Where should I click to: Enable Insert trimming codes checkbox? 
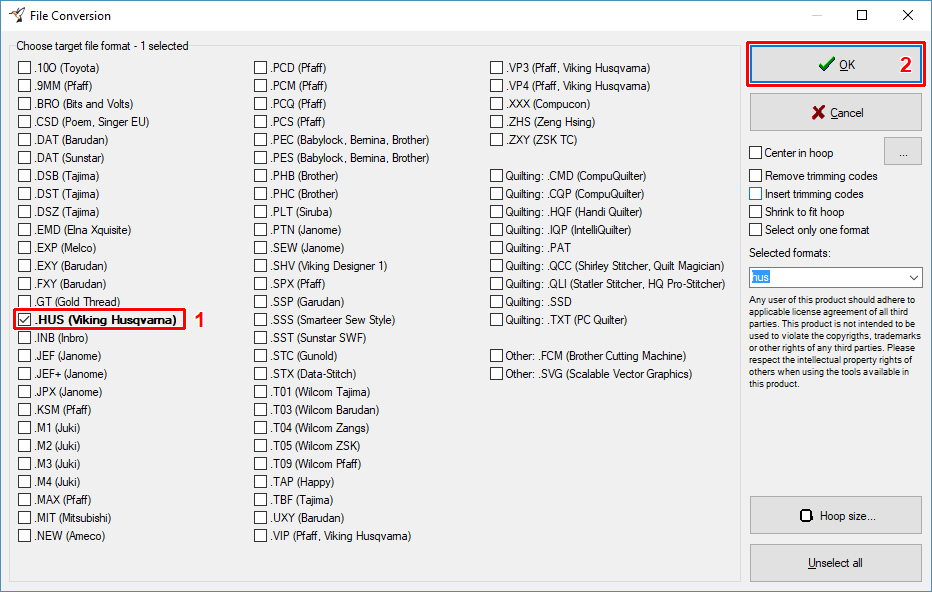755,194
